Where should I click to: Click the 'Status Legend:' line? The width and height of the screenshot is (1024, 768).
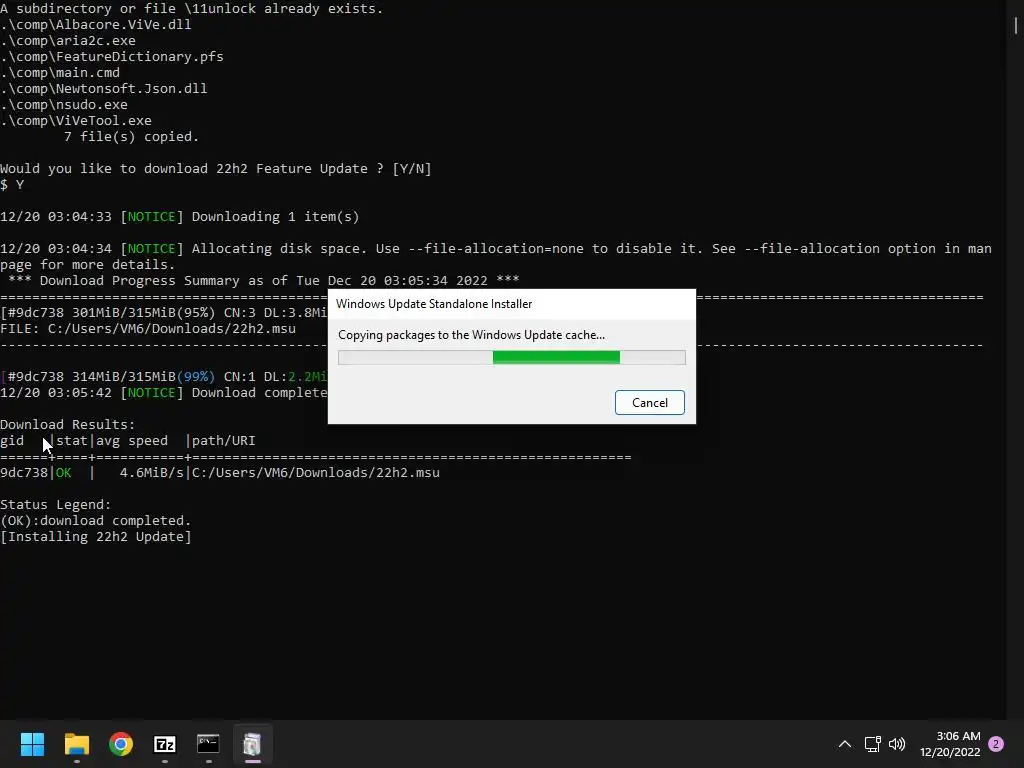click(56, 505)
